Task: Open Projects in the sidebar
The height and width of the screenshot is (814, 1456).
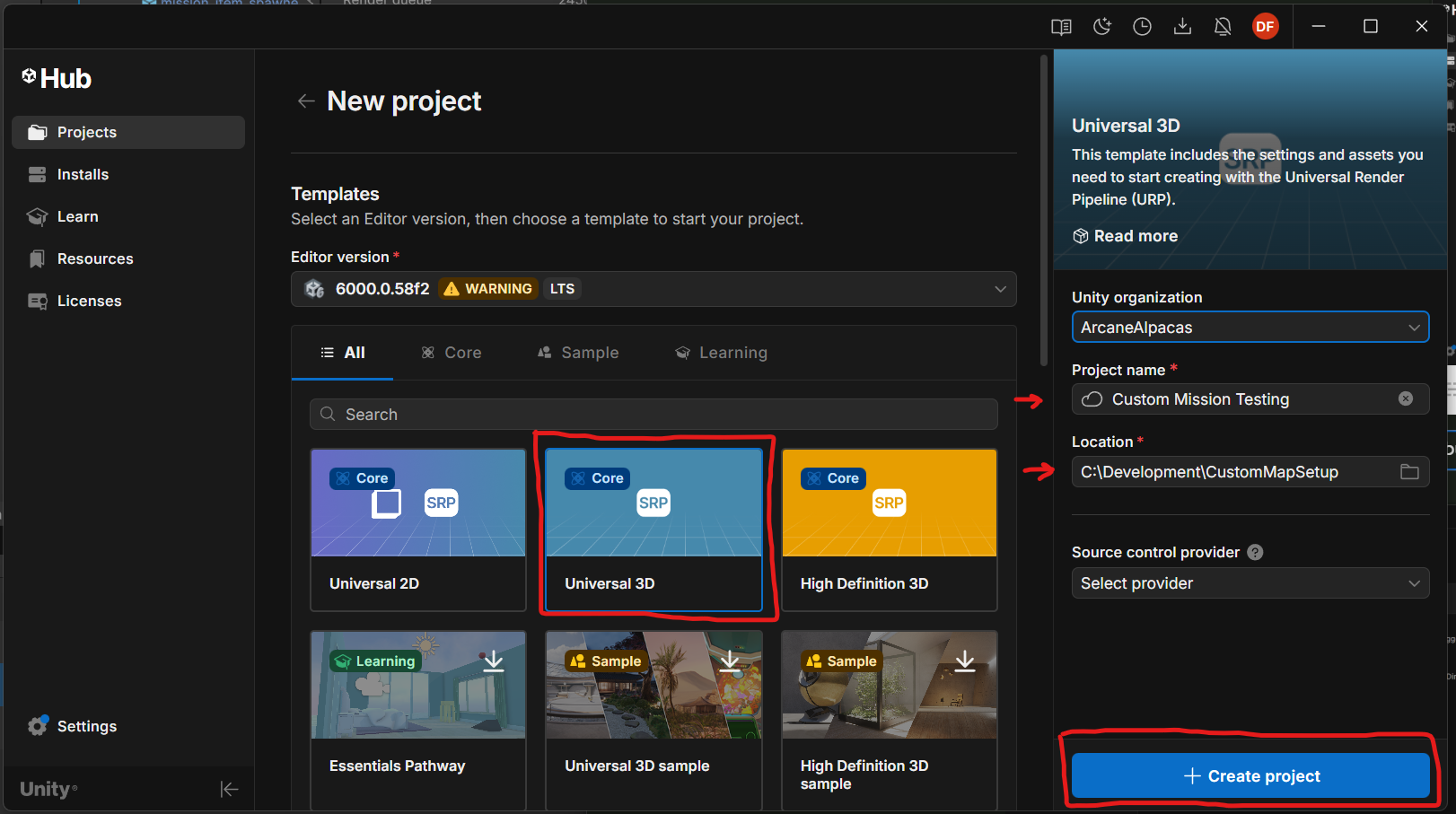Action: pyautogui.click(x=128, y=132)
